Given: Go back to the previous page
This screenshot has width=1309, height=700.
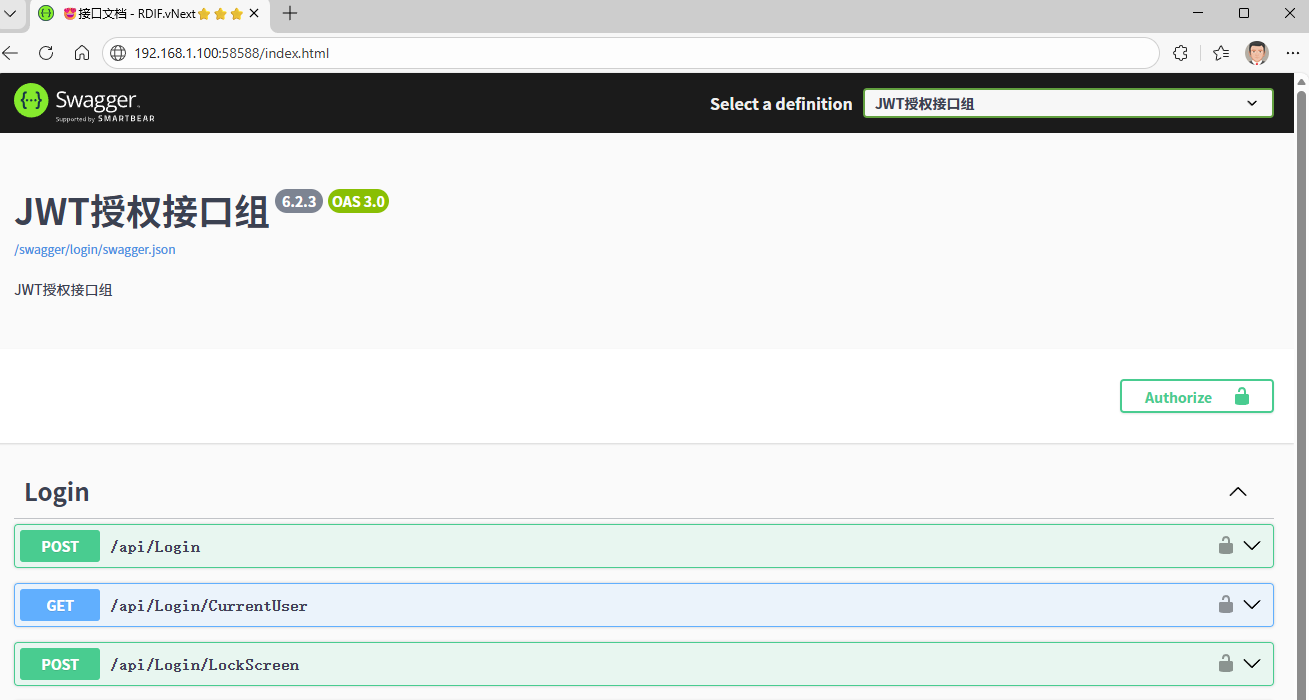Looking at the screenshot, I should click(x=11, y=53).
